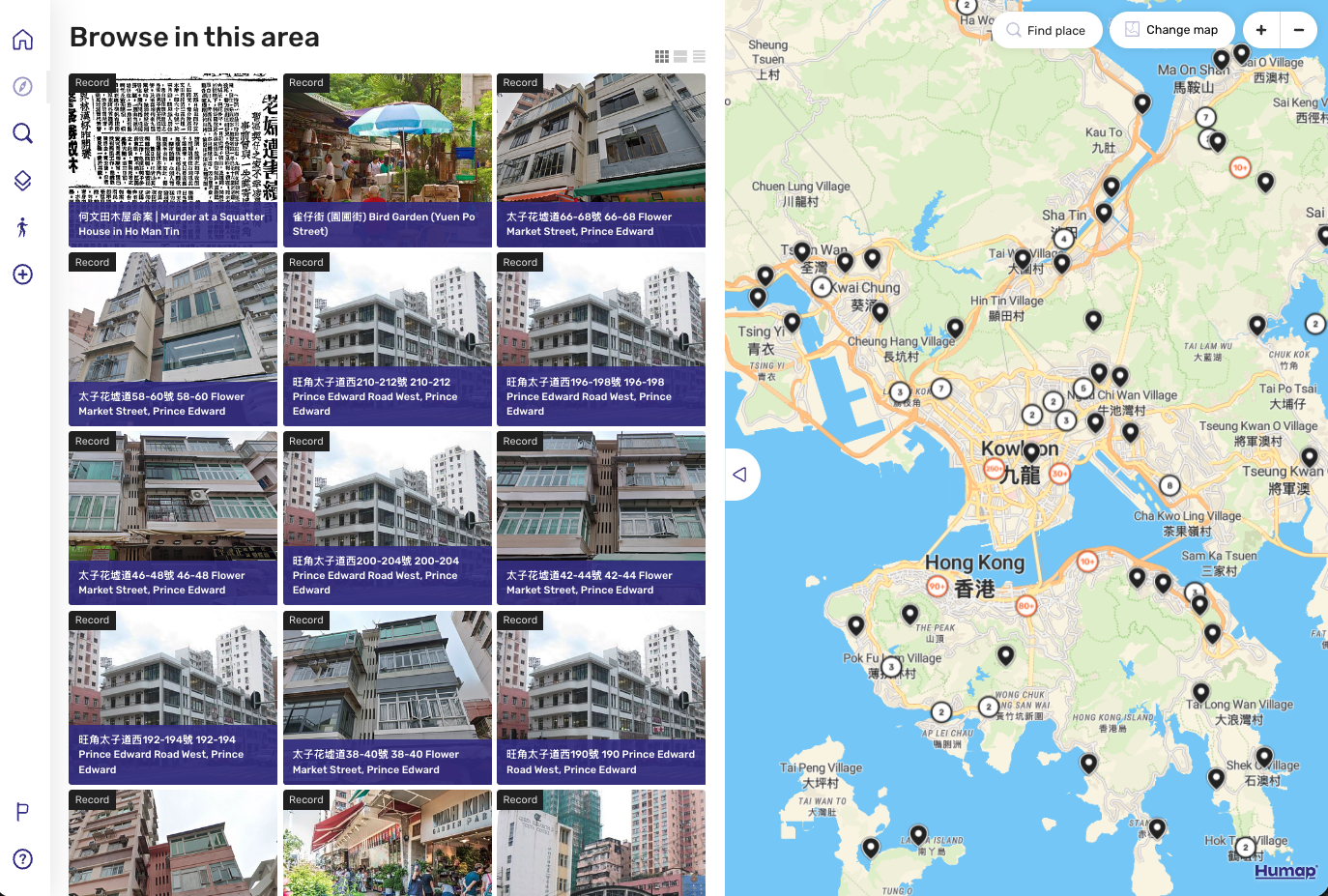Zoom in the map with plus button
This screenshot has width=1328, height=896.
(x=1261, y=30)
